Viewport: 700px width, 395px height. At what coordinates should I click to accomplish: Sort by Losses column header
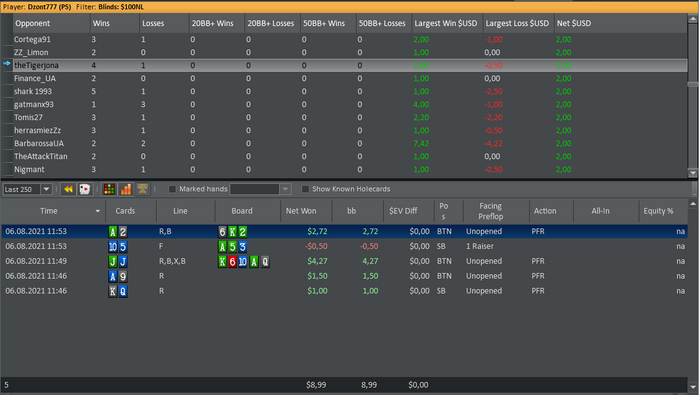point(164,23)
